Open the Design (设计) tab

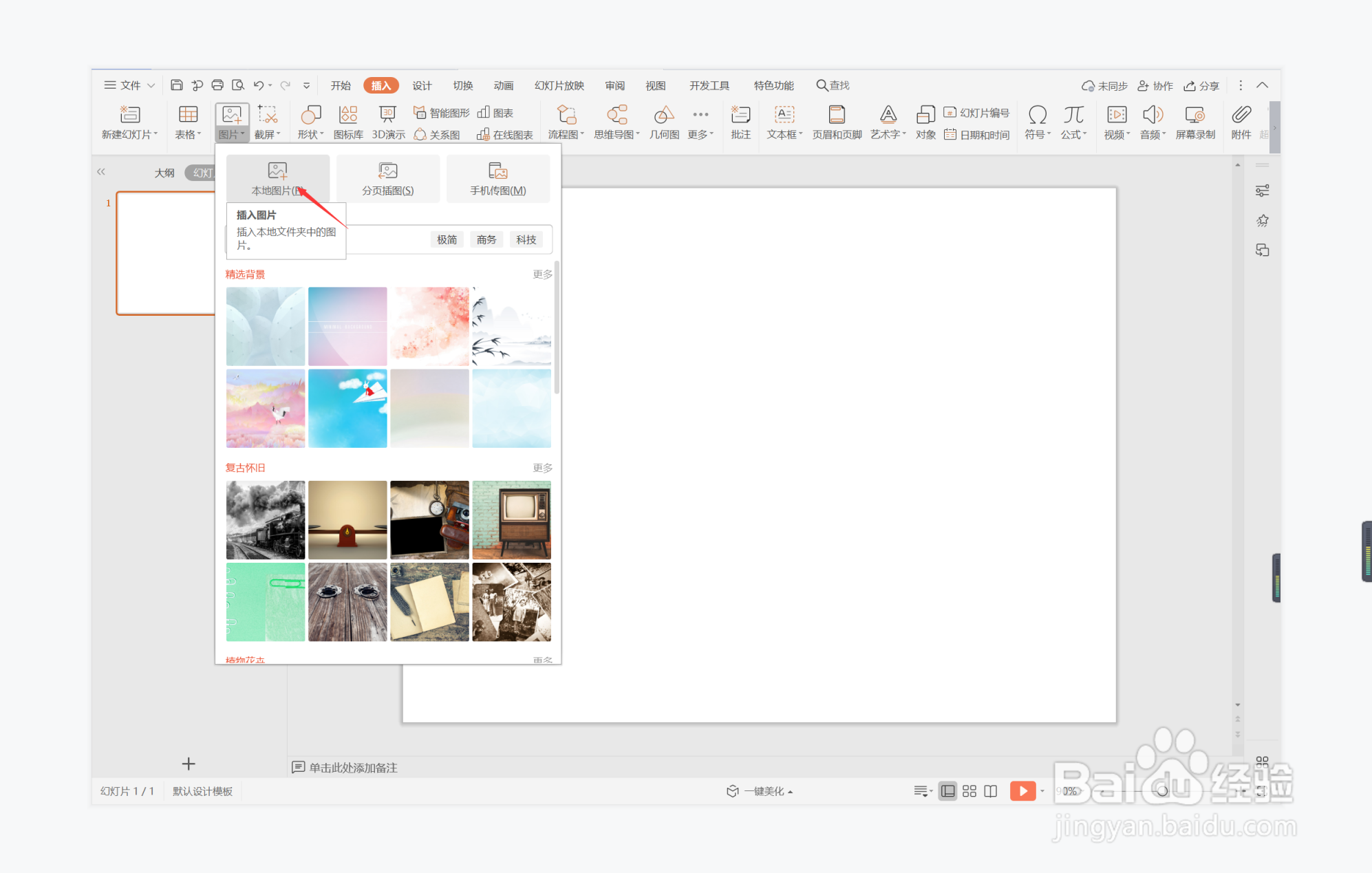pyautogui.click(x=422, y=85)
